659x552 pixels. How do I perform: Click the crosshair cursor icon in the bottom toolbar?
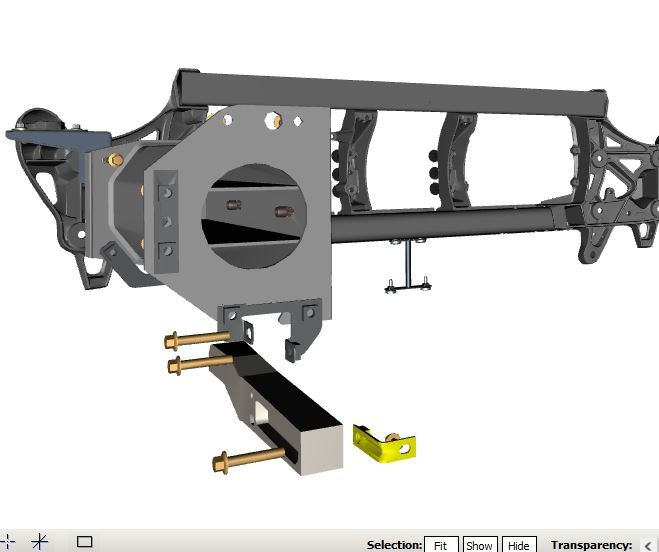pyautogui.click(x=6, y=541)
